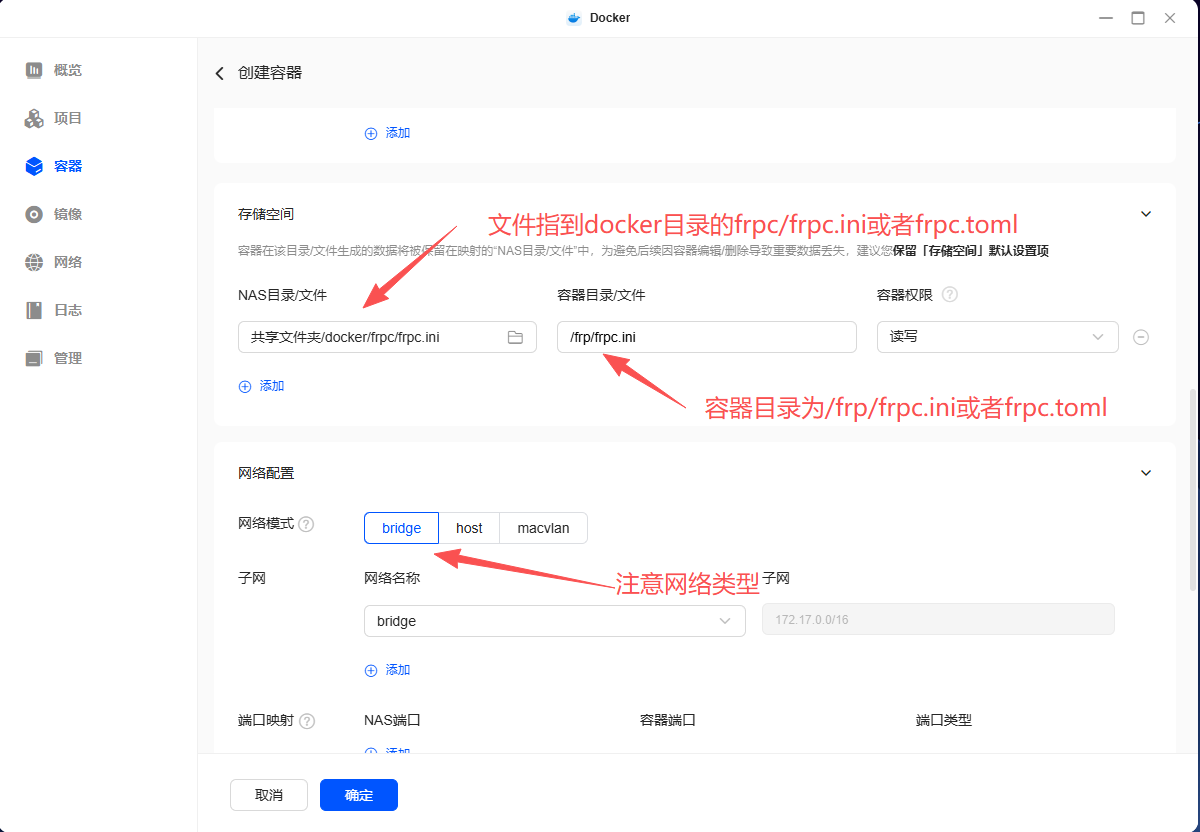Remove the storage mapping with minus icon
This screenshot has width=1200, height=832.
(x=1140, y=337)
